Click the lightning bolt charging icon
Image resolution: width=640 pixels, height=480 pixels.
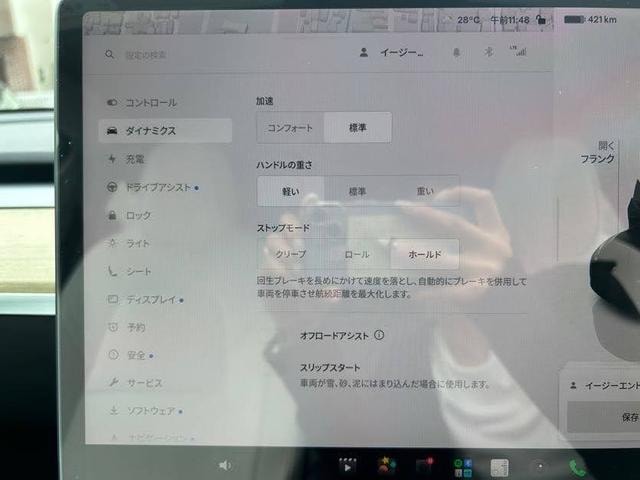pos(112,159)
